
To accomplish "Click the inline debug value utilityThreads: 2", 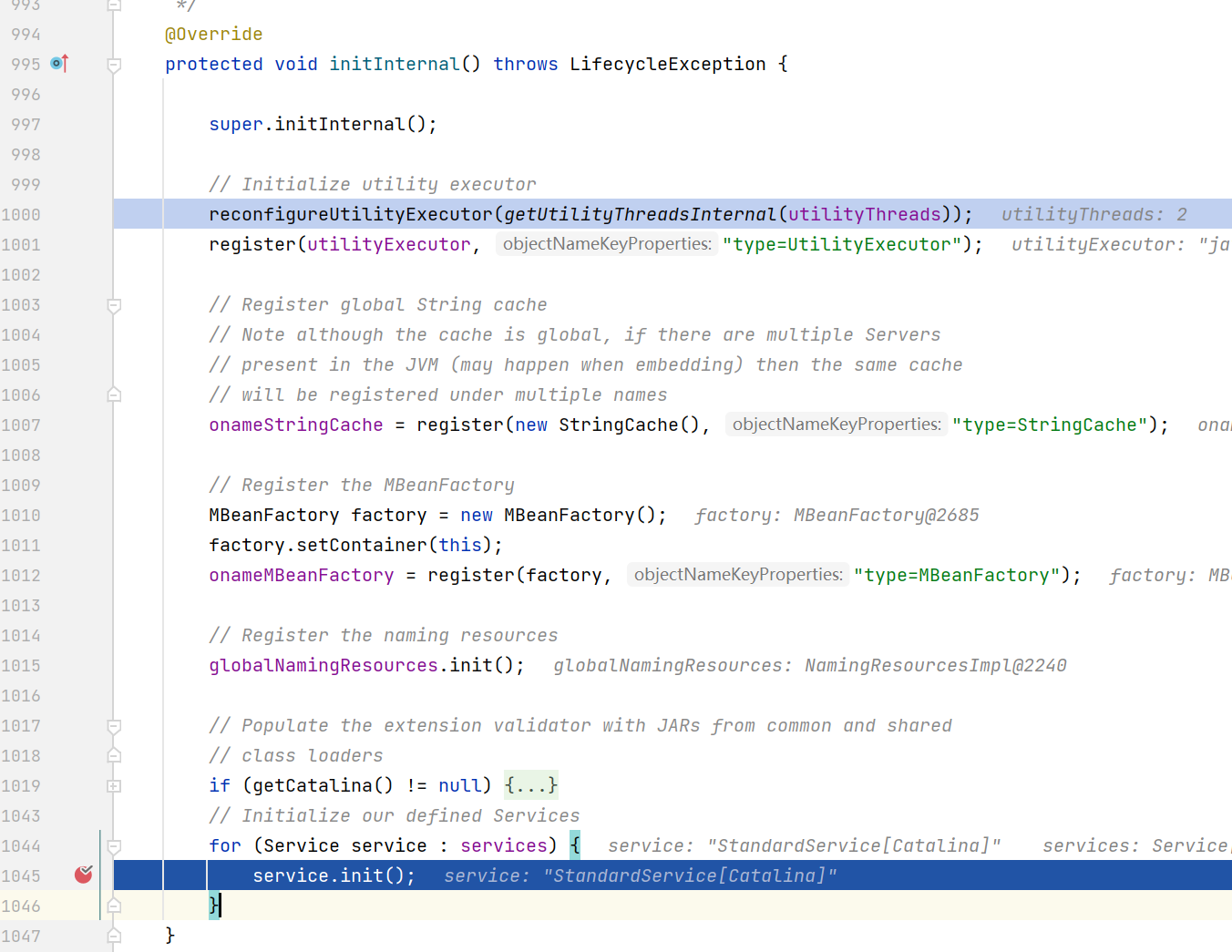I will click(1094, 214).
